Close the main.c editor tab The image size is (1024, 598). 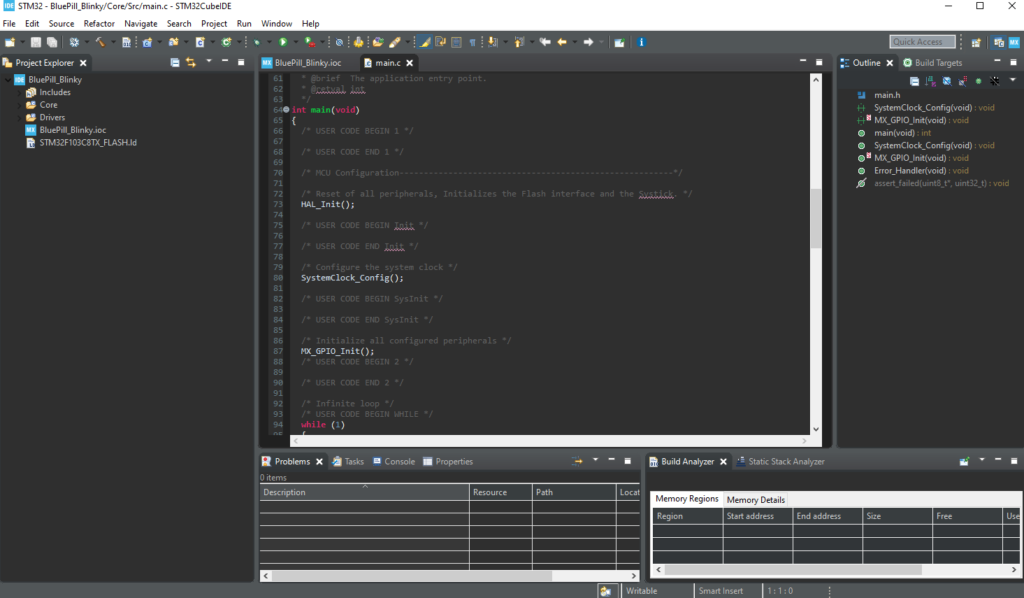(x=409, y=63)
